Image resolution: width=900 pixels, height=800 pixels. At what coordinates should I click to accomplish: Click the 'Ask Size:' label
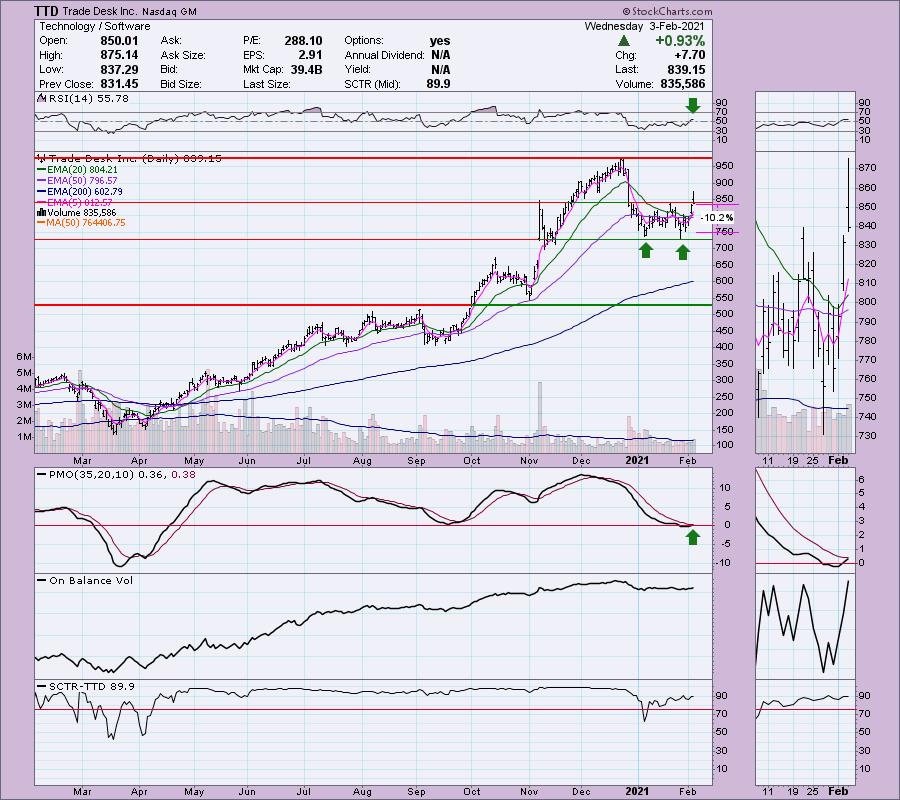pos(183,55)
